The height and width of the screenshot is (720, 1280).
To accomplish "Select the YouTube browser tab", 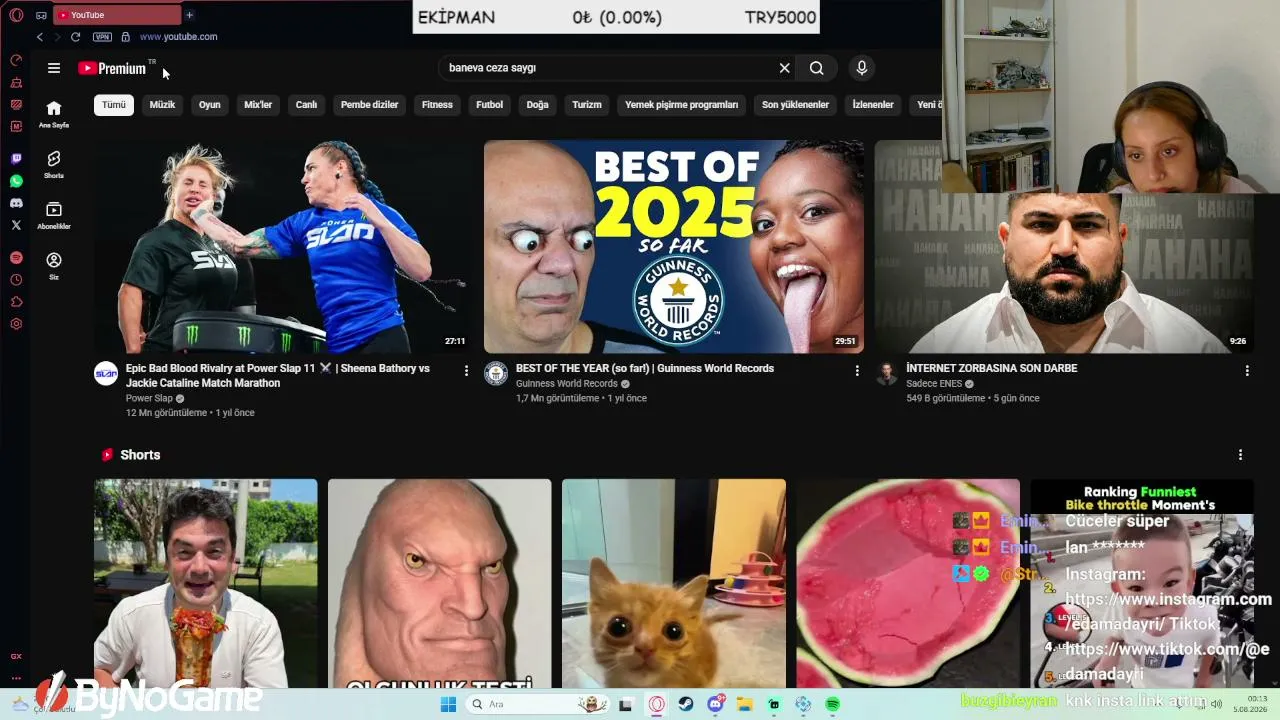I will (x=116, y=15).
